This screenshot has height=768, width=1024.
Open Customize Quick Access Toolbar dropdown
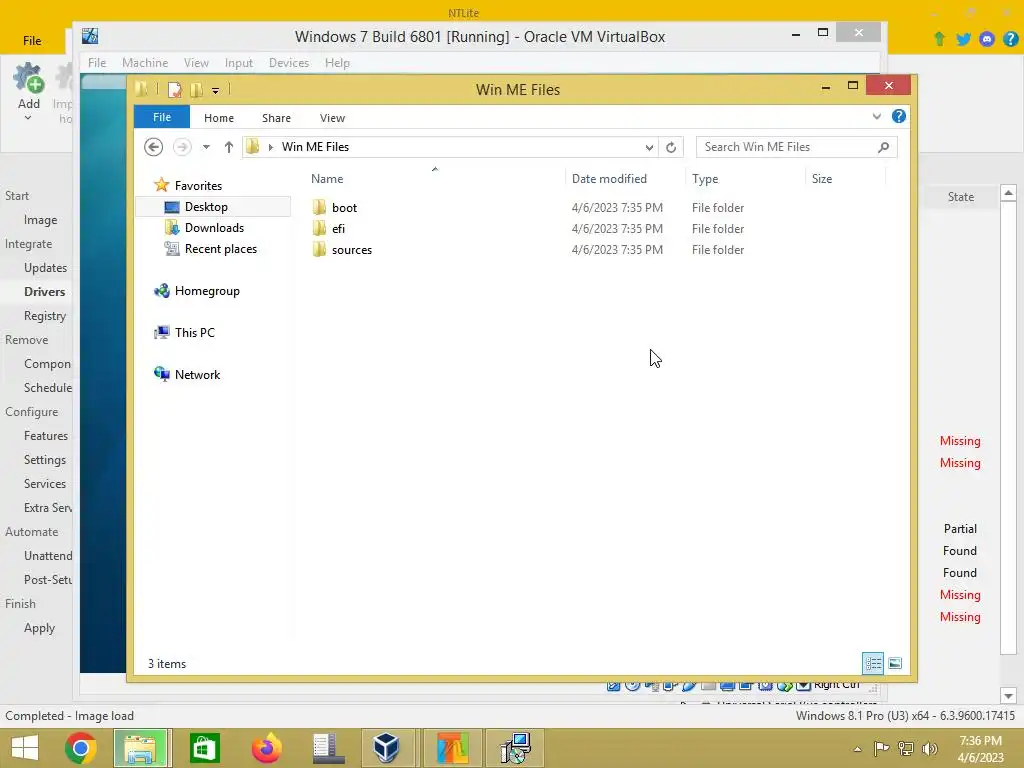click(216, 91)
